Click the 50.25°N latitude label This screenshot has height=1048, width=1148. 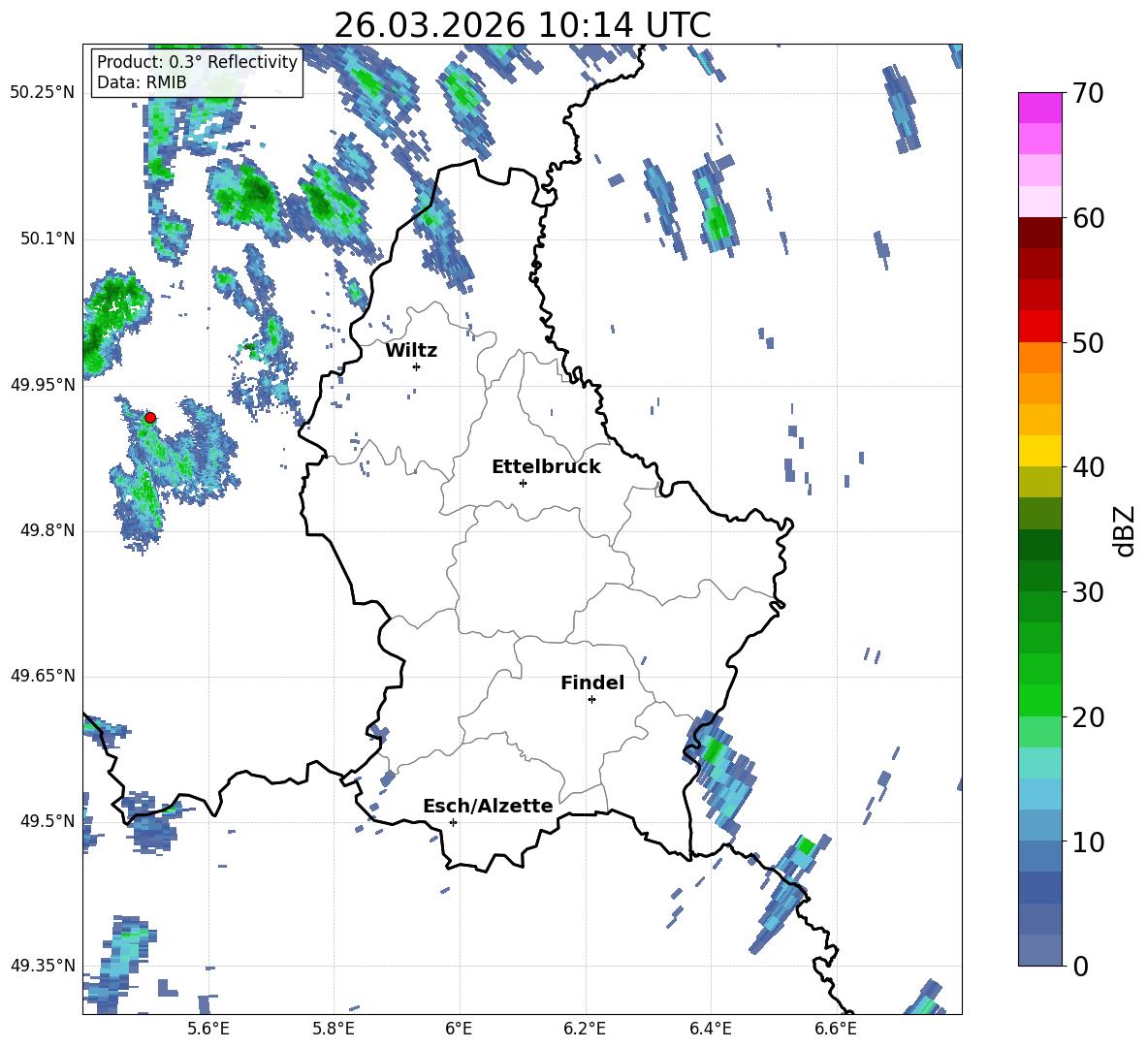click(x=43, y=93)
